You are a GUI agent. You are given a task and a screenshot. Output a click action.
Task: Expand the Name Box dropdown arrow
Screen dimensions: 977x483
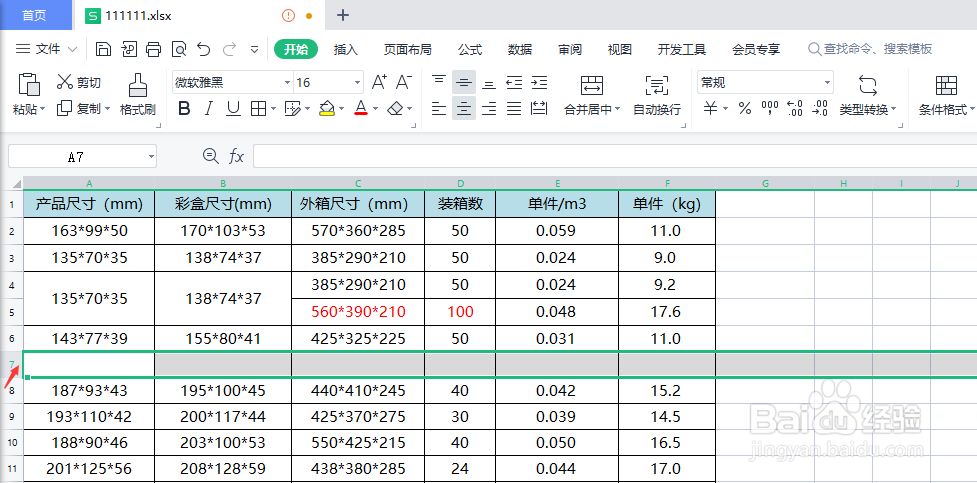[151, 157]
